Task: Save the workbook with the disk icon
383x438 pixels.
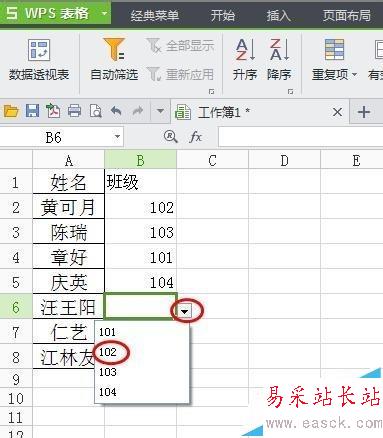Action: 32,111
